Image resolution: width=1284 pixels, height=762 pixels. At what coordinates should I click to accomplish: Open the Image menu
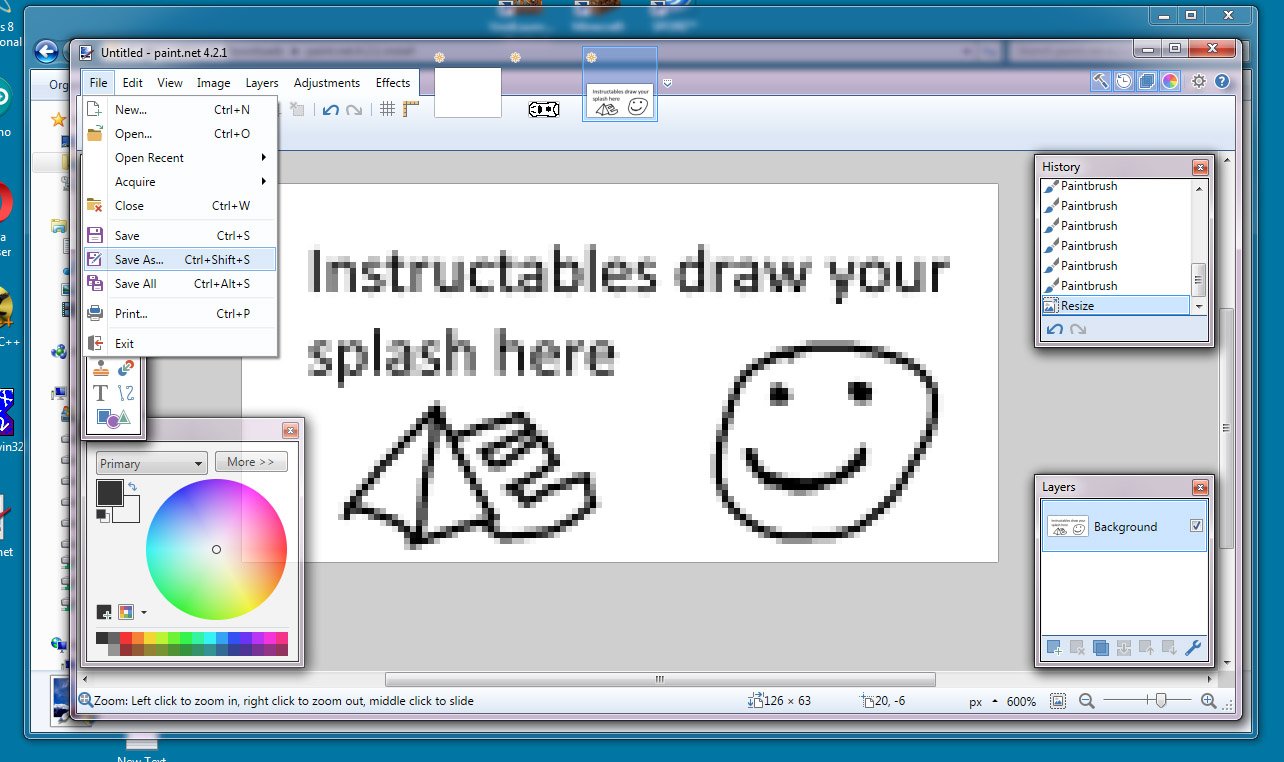click(213, 83)
